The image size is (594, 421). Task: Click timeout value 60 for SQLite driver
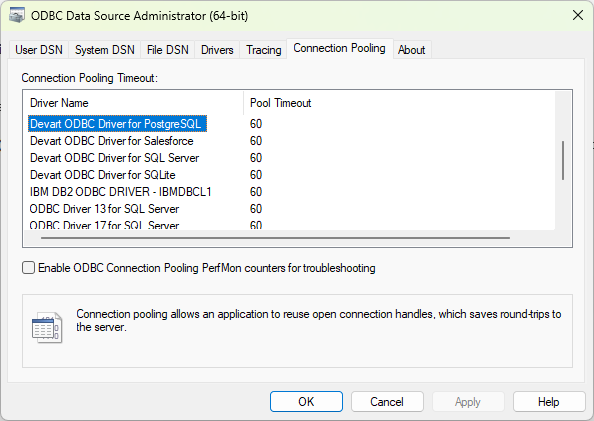tap(256, 175)
